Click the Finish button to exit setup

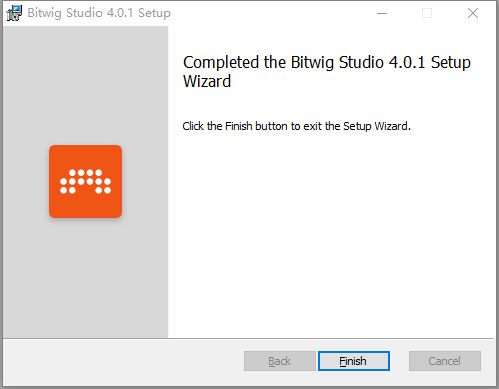point(354,361)
